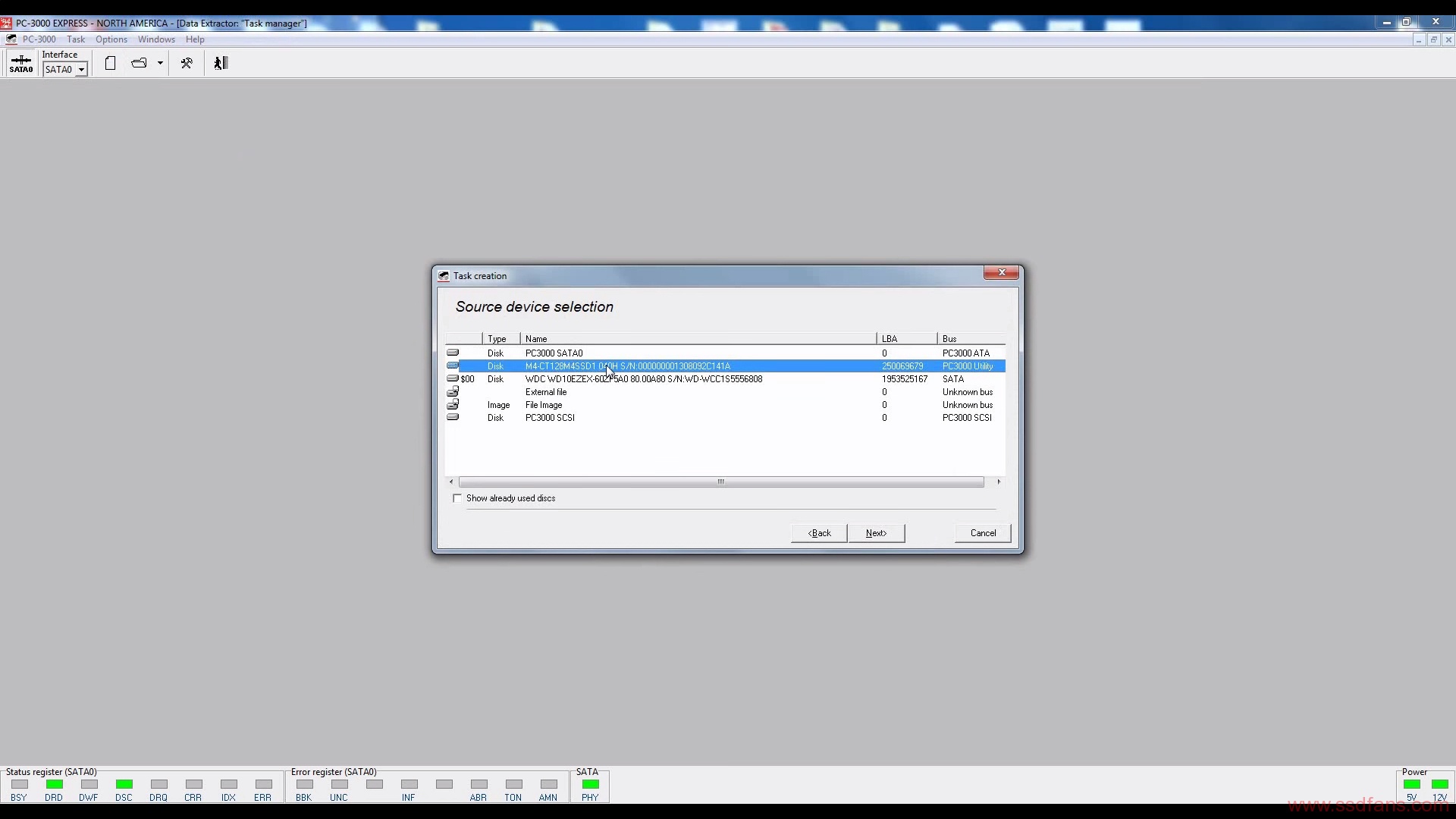
Task: Click the 12V power indicator
Action: coord(1440,785)
